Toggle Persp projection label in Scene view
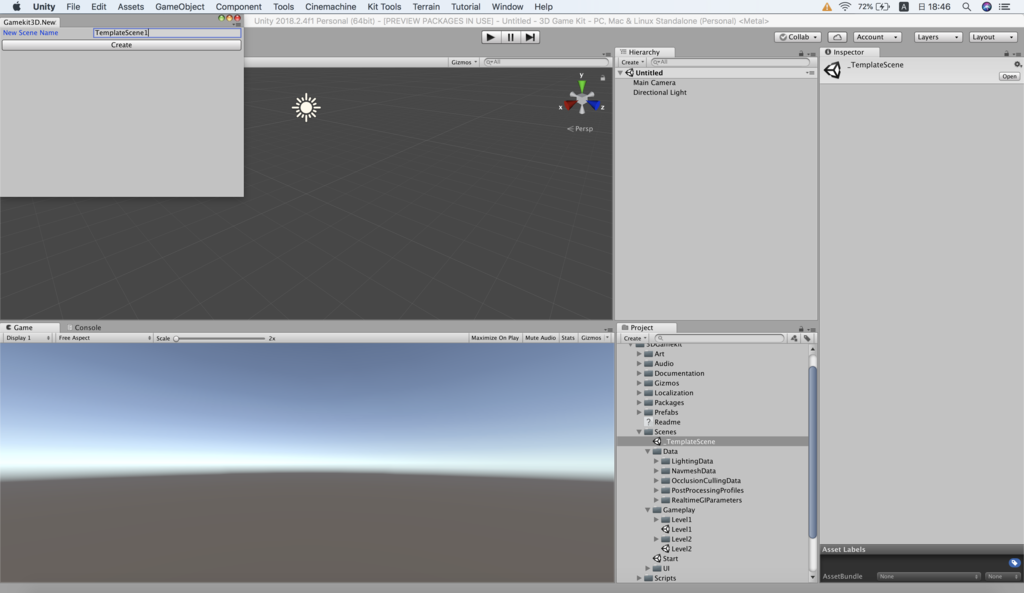Screen dimensions: 1024x593 580,129
